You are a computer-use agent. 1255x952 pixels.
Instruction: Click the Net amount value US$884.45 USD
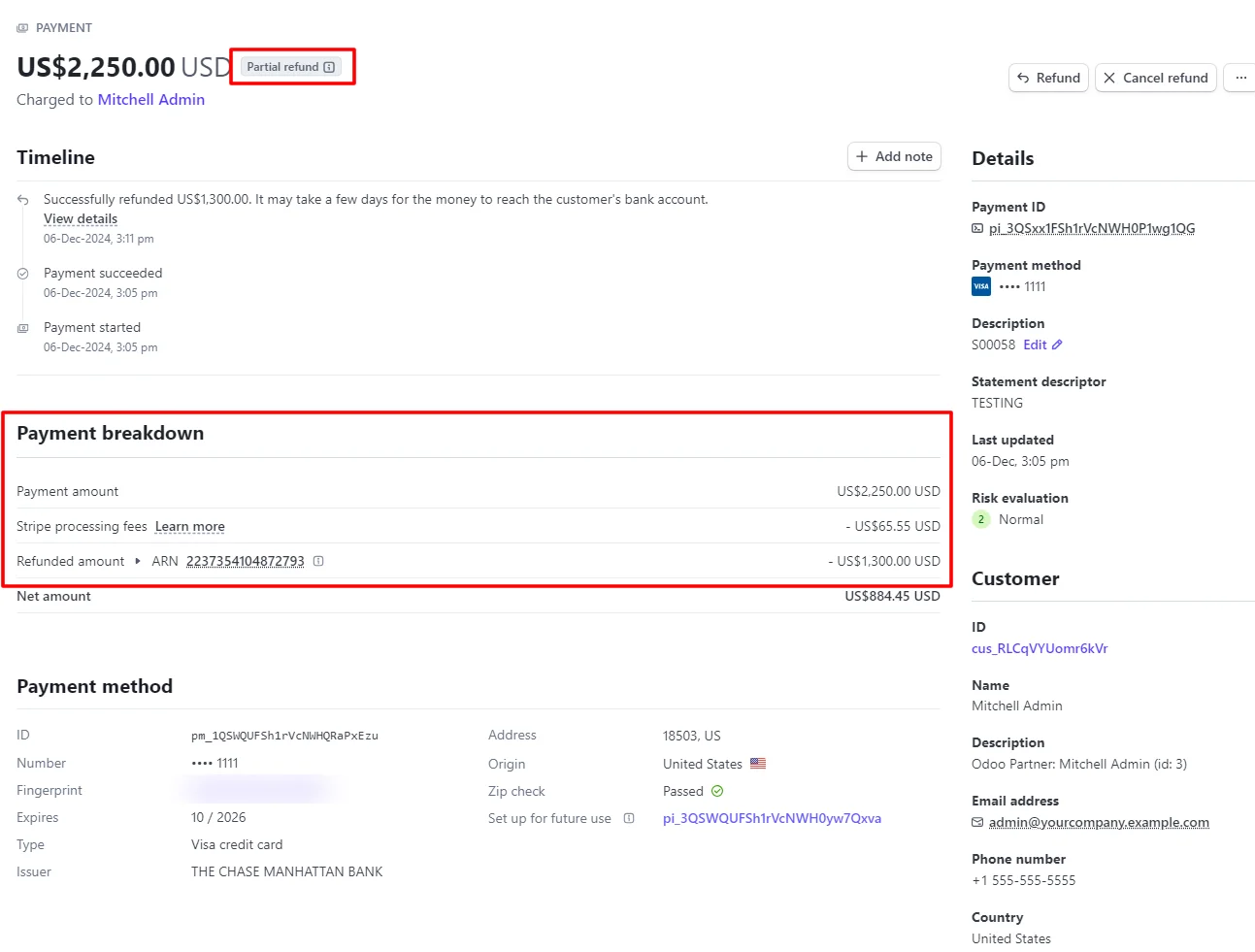[x=892, y=596]
